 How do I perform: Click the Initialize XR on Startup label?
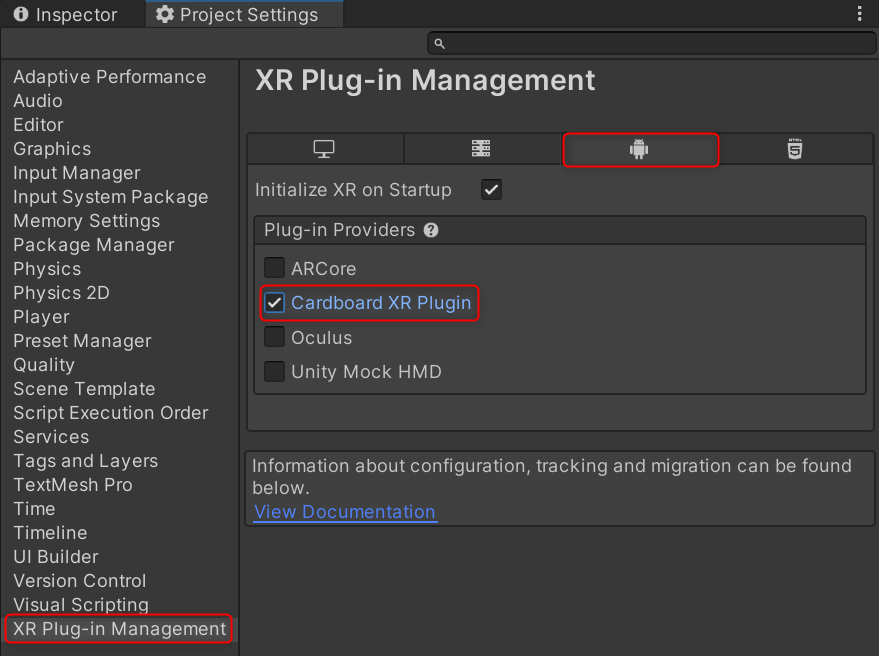pyautogui.click(x=353, y=190)
